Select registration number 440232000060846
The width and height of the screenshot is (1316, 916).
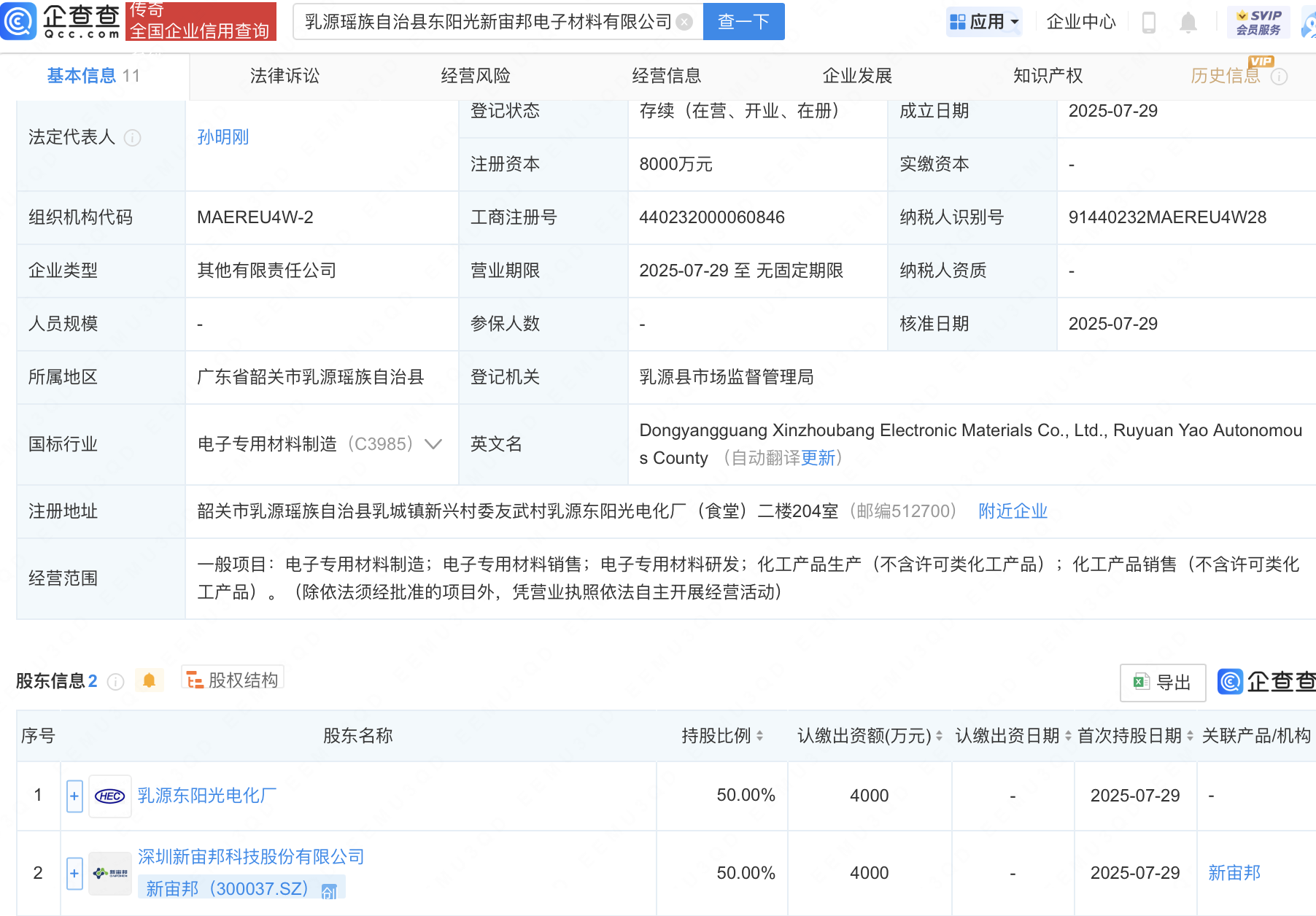click(x=712, y=217)
